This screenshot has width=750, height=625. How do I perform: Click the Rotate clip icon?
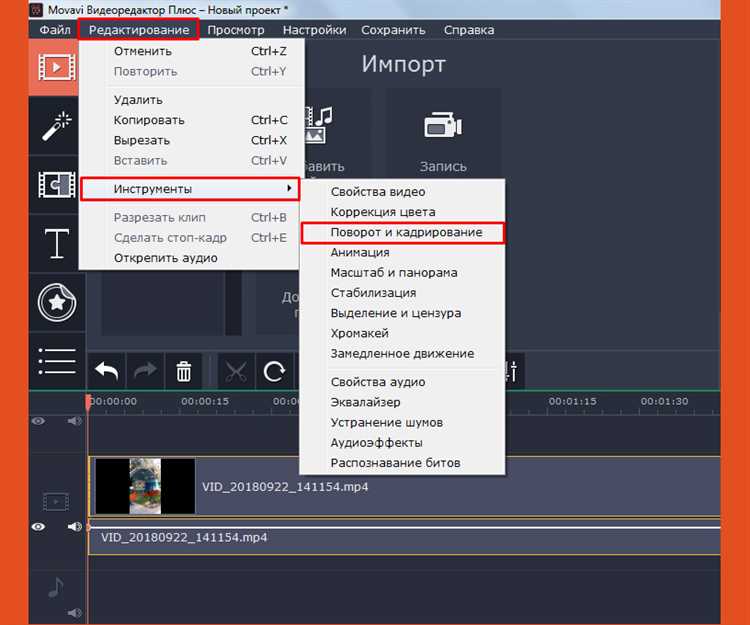(275, 371)
